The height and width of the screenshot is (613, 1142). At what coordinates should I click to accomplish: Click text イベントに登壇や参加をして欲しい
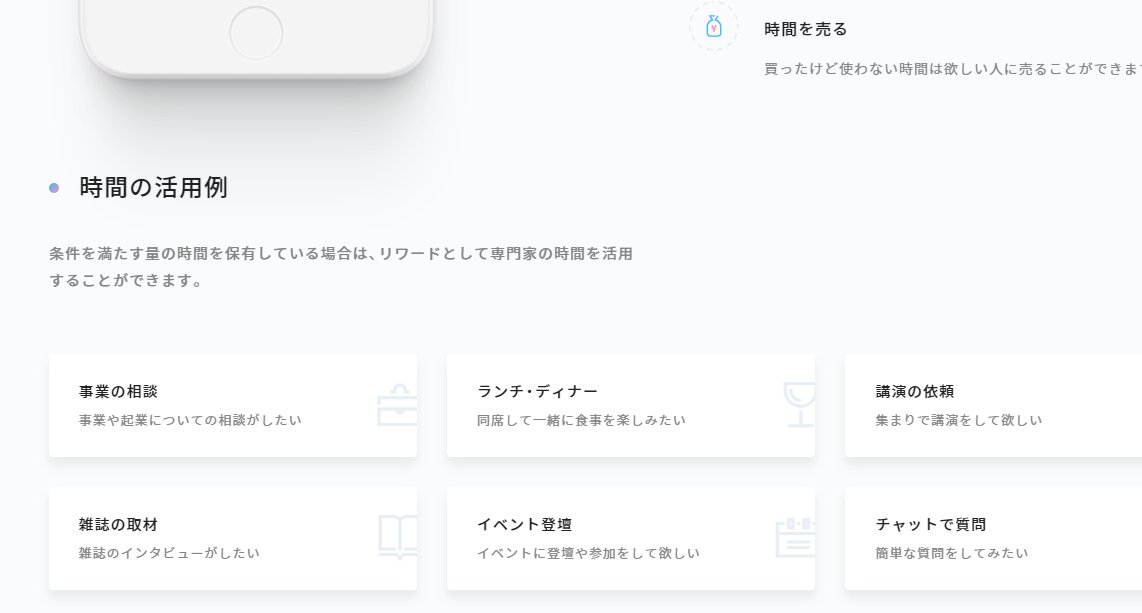(x=588, y=553)
